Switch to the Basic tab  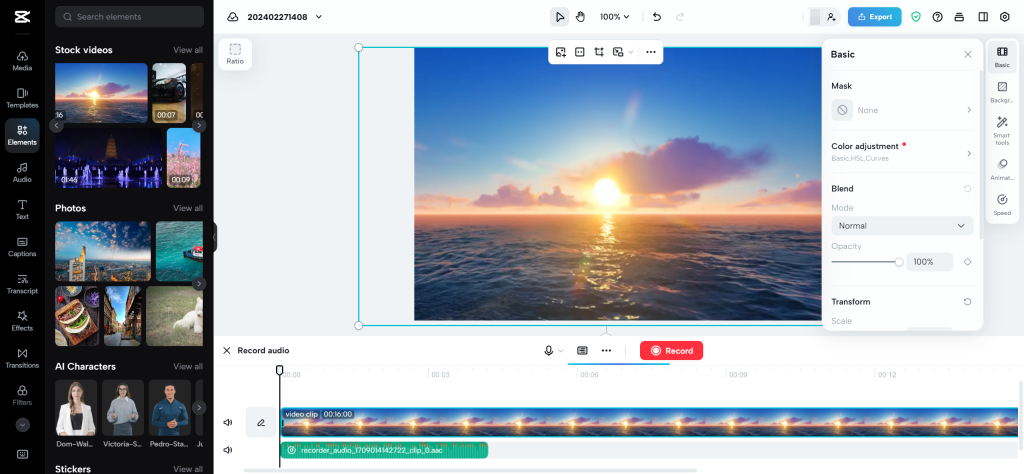click(x=1002, y=57)
